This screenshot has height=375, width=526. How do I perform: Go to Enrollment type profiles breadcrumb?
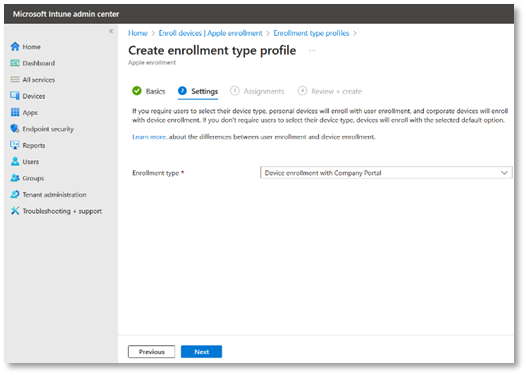point(311,33)
